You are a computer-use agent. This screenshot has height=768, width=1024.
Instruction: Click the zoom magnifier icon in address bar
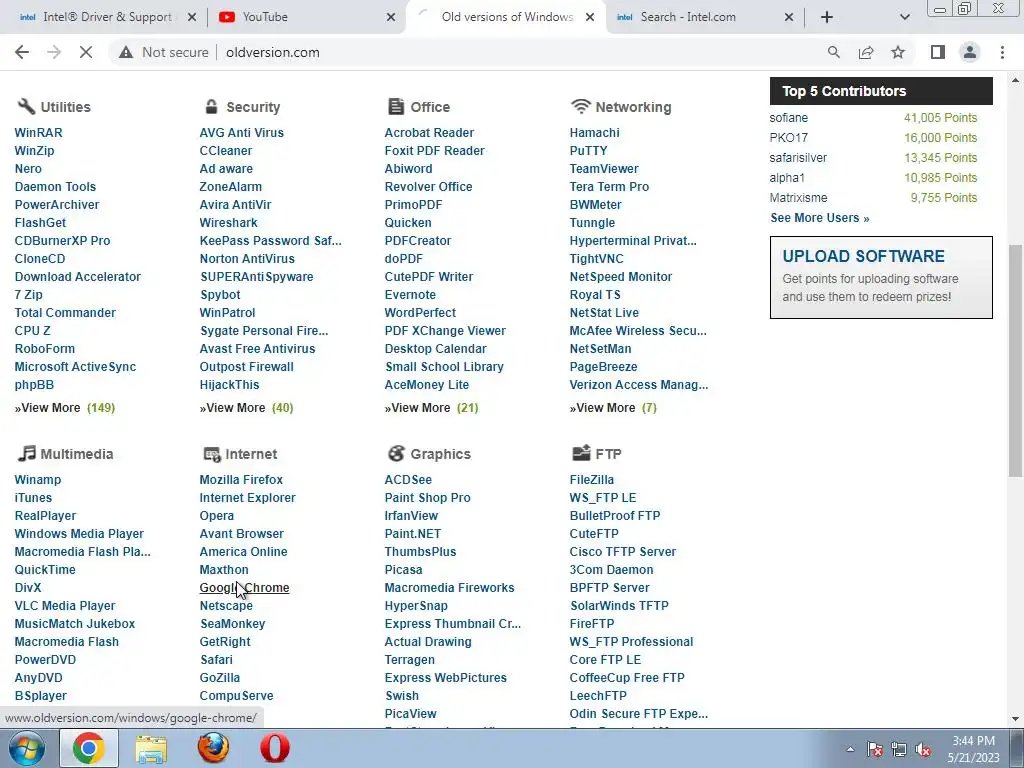(833, 52)
